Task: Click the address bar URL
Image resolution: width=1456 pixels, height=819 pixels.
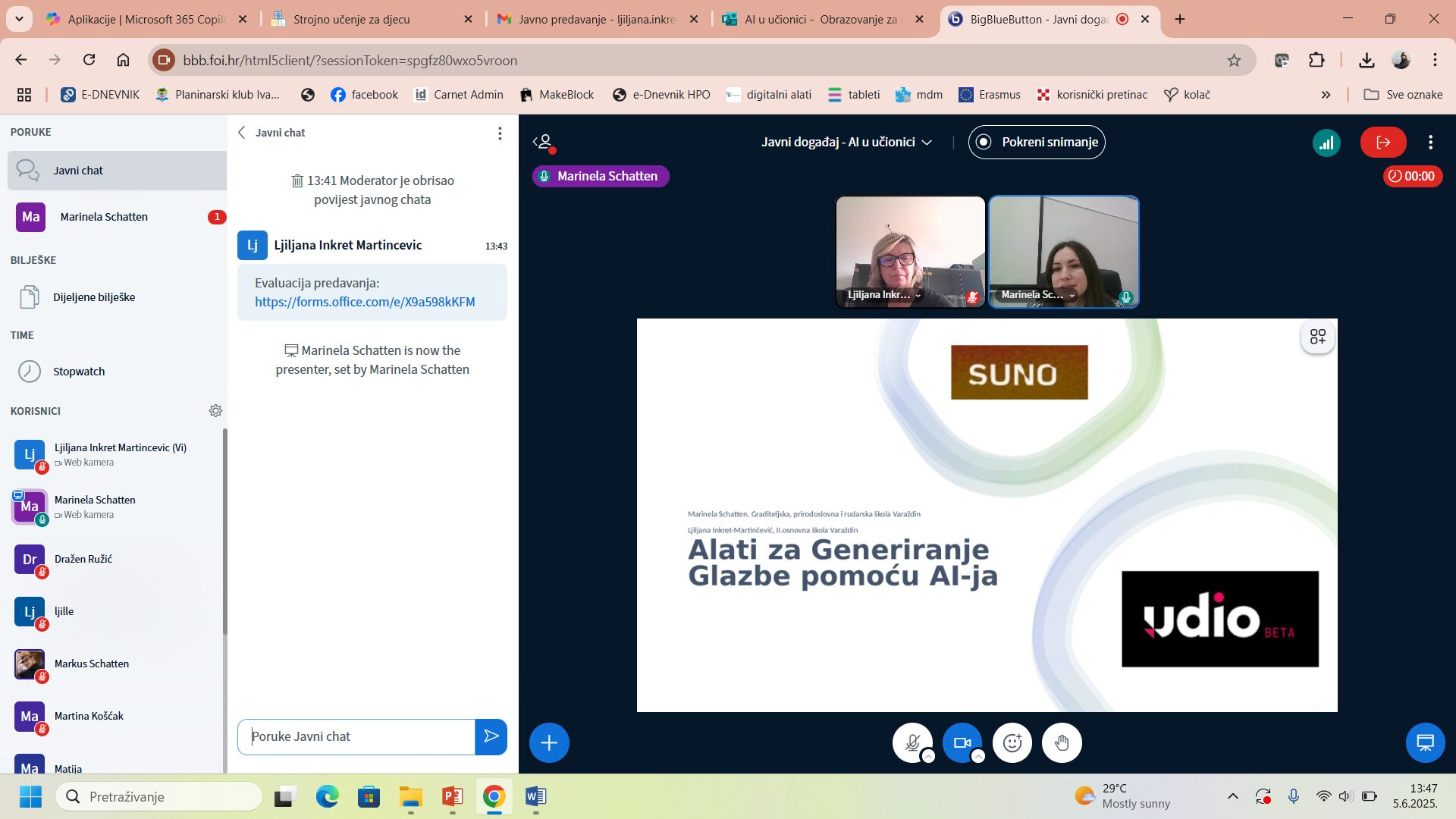Action: tap(350, 60)
